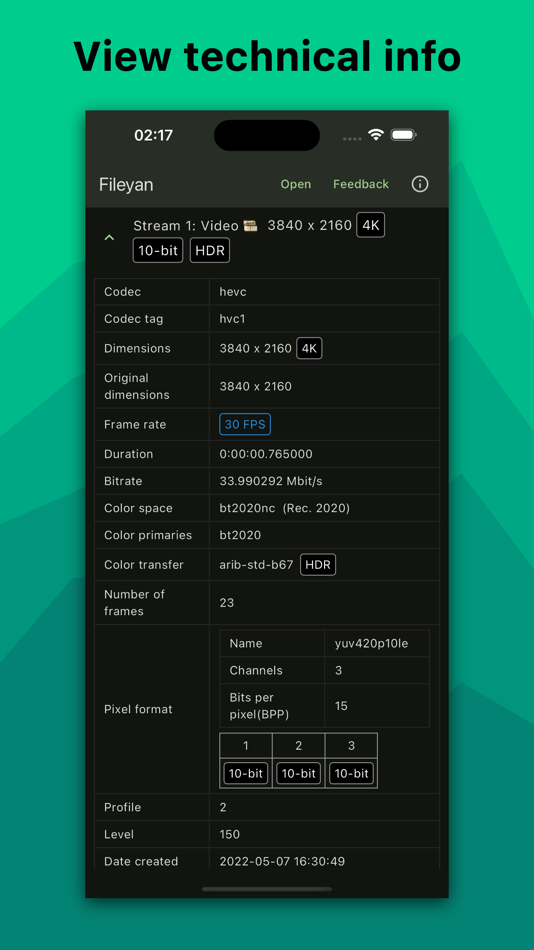Click the 10-bit badge under channel 1
The image size is (534, 950).
[x=245, y=773]
